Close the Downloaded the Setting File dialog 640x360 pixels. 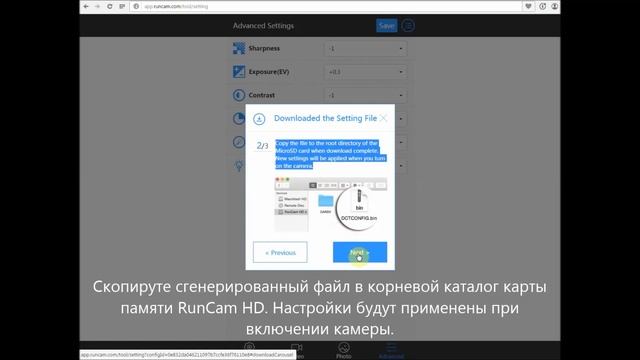point(383,118)
